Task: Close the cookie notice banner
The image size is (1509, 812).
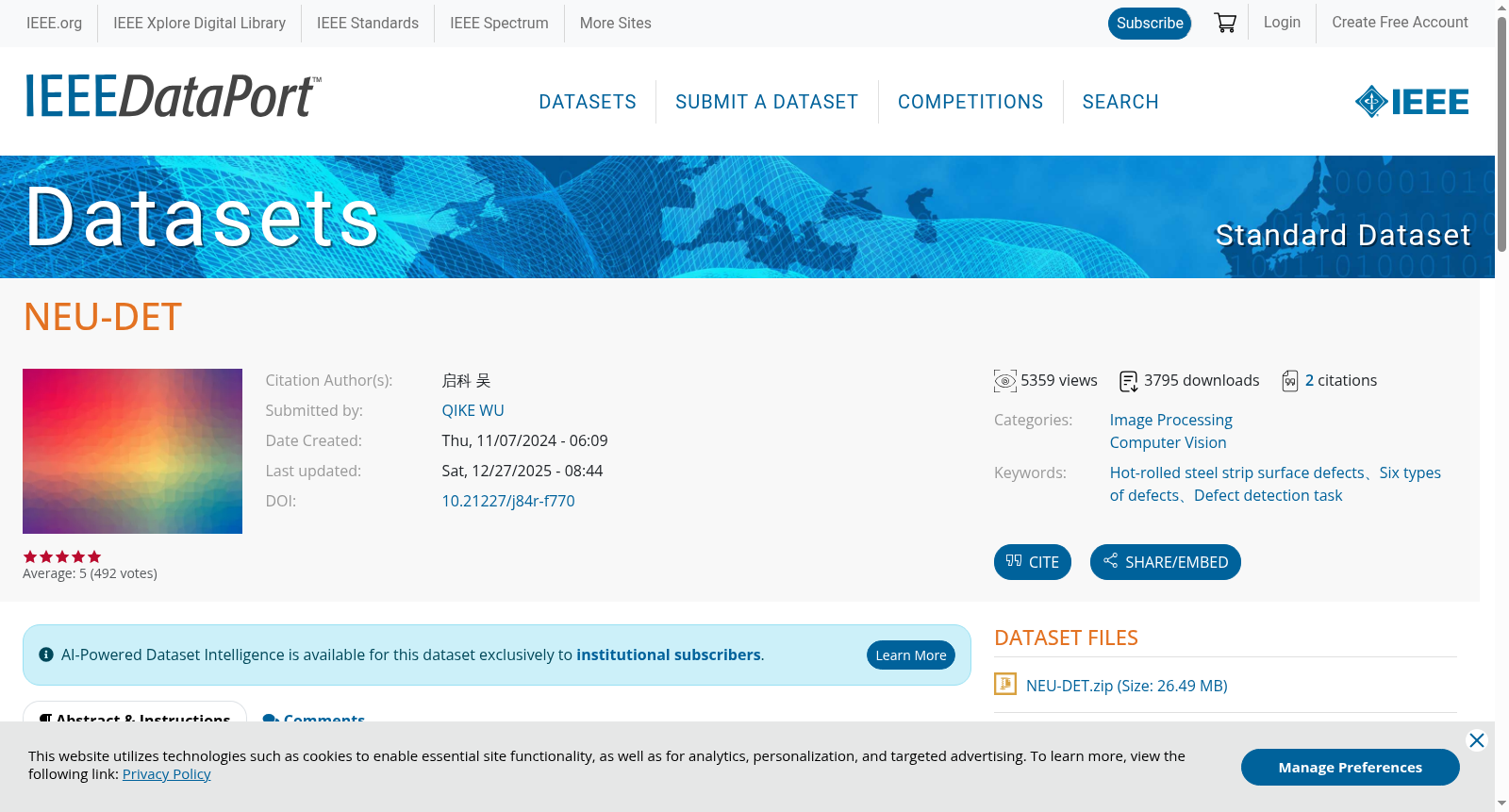Action: click(1477, 740)
